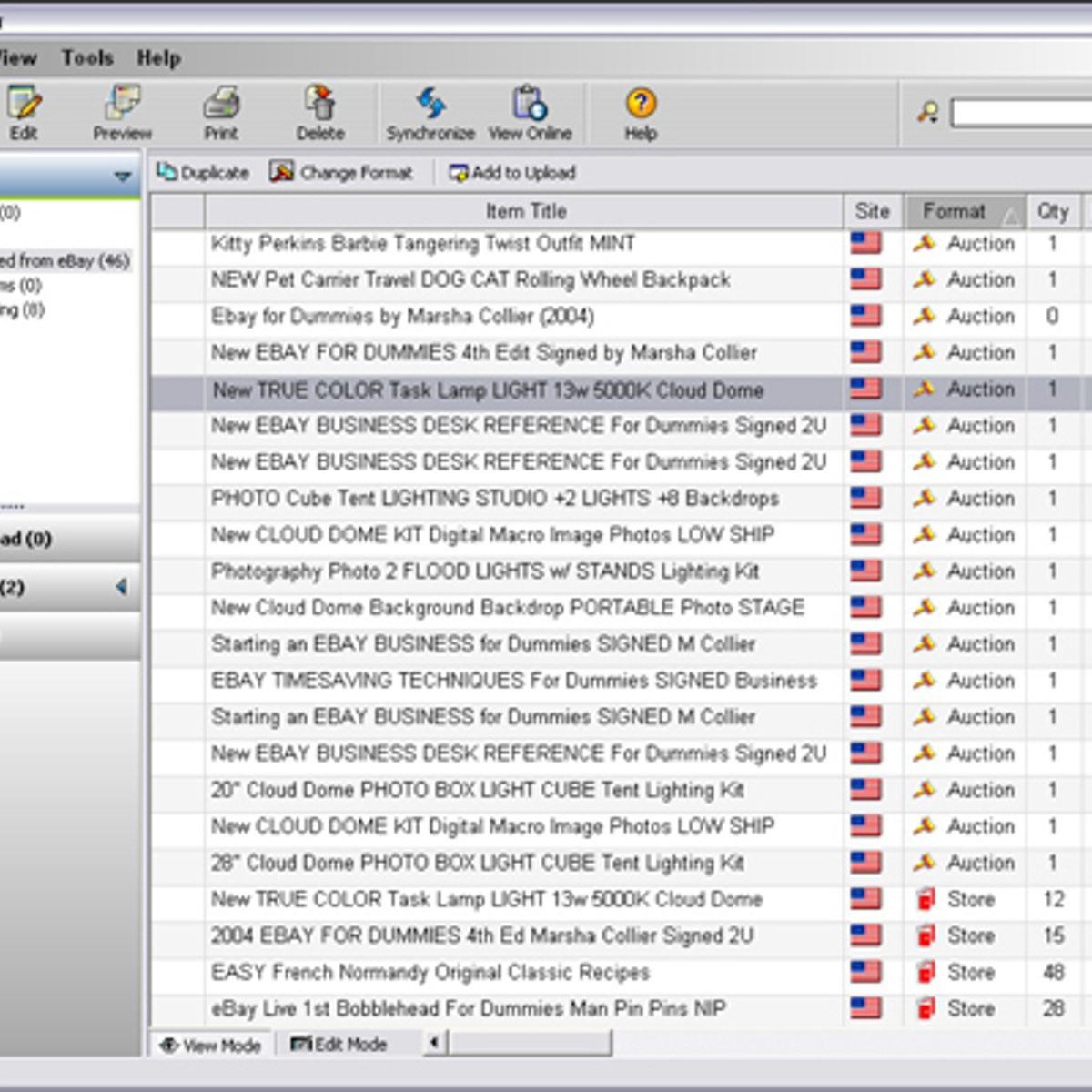Click Add to Upload
This screenshot has width=1092, height=1092.
512,172
